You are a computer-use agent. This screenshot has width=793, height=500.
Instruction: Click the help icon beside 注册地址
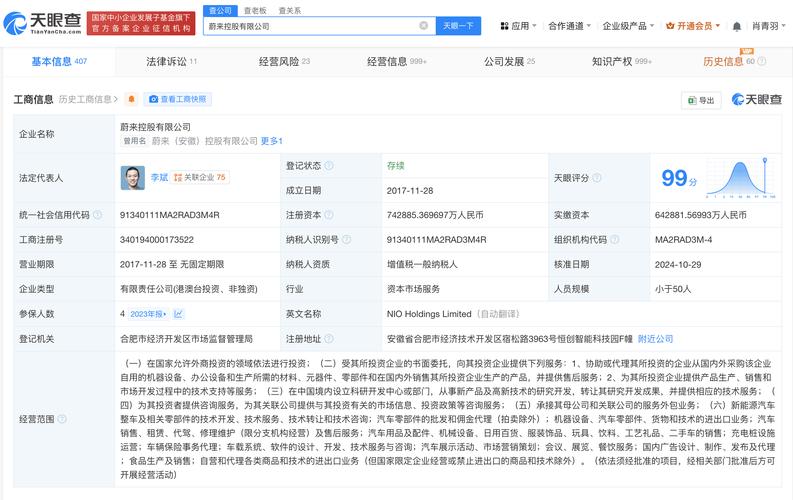[329, 339]
